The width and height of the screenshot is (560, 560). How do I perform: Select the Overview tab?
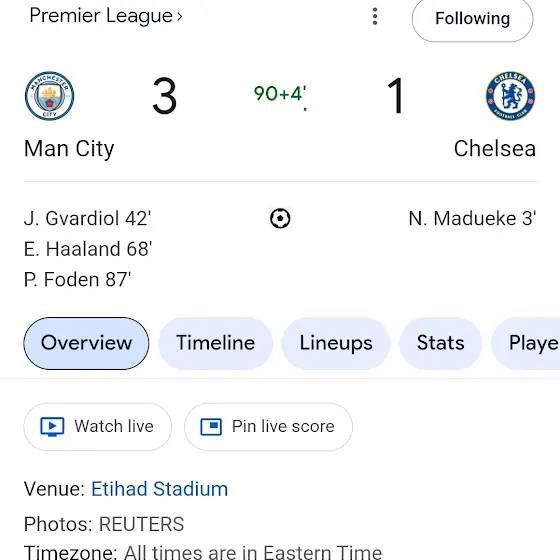(x=86, y=343)
